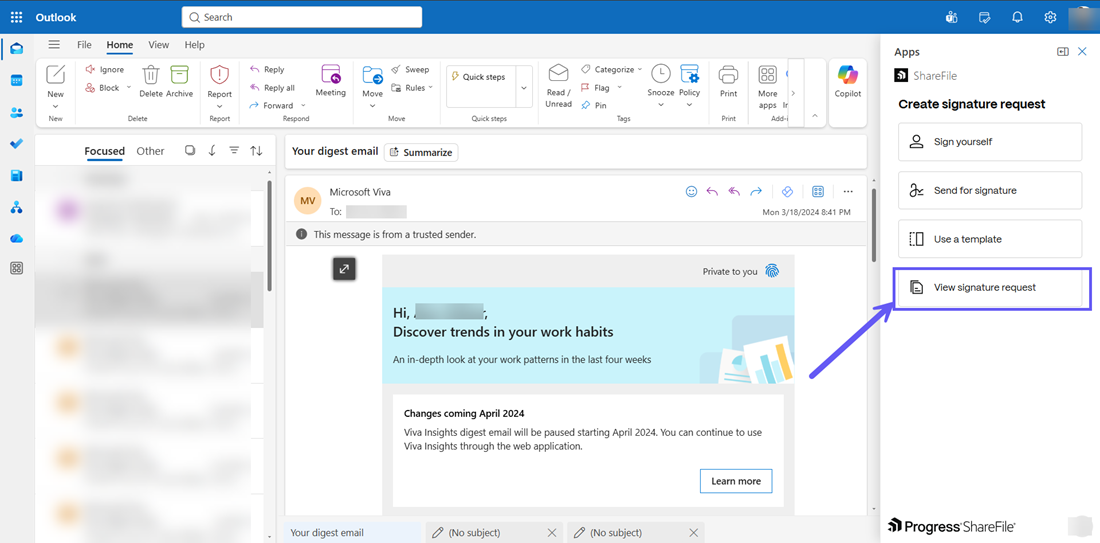The width and height of the screenshot is (1100, 543).
Task: Switch to Your digest email bottom tab
Action: (x=354, y=532)
